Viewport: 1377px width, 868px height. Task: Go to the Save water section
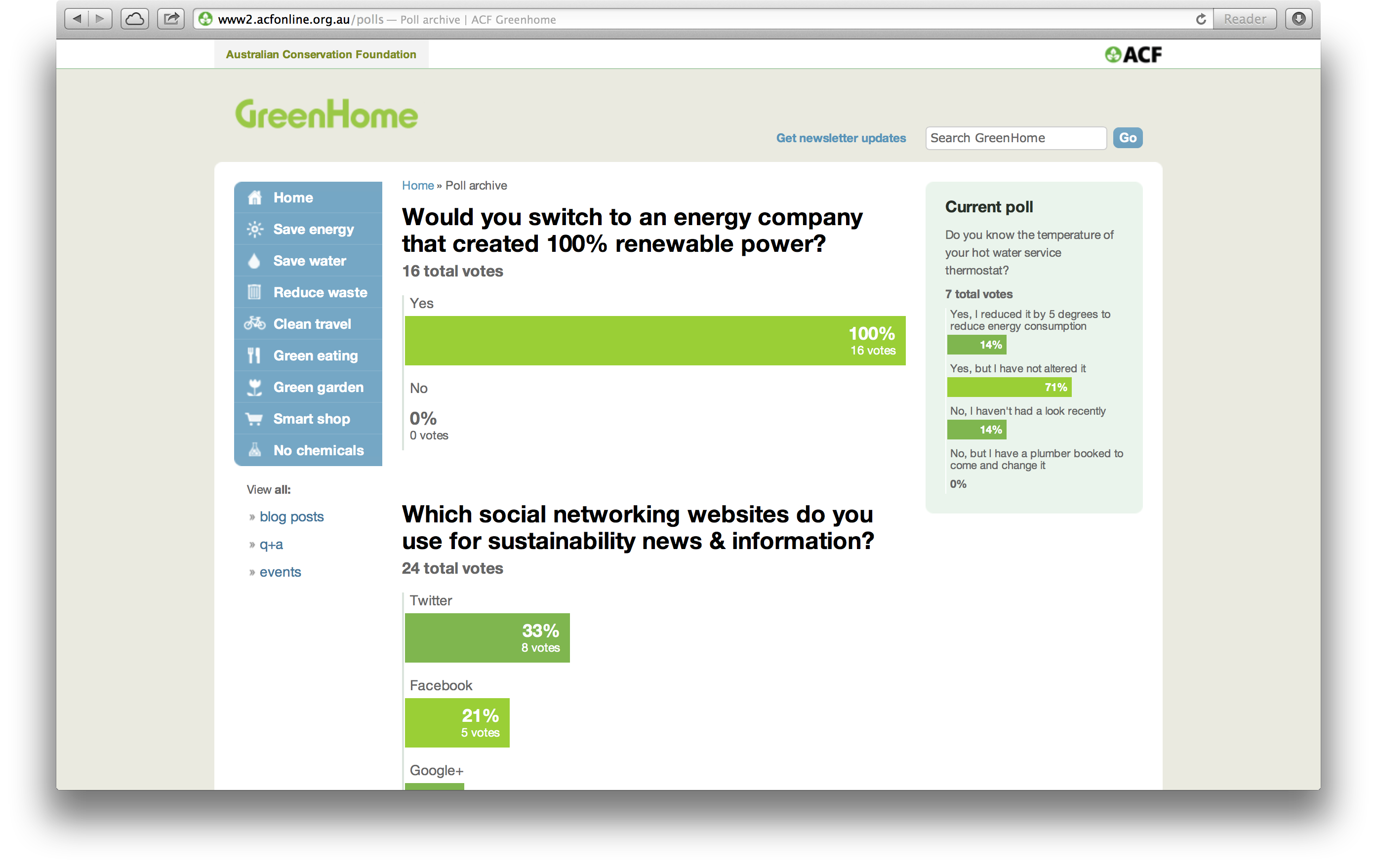(x=308, y=261)
